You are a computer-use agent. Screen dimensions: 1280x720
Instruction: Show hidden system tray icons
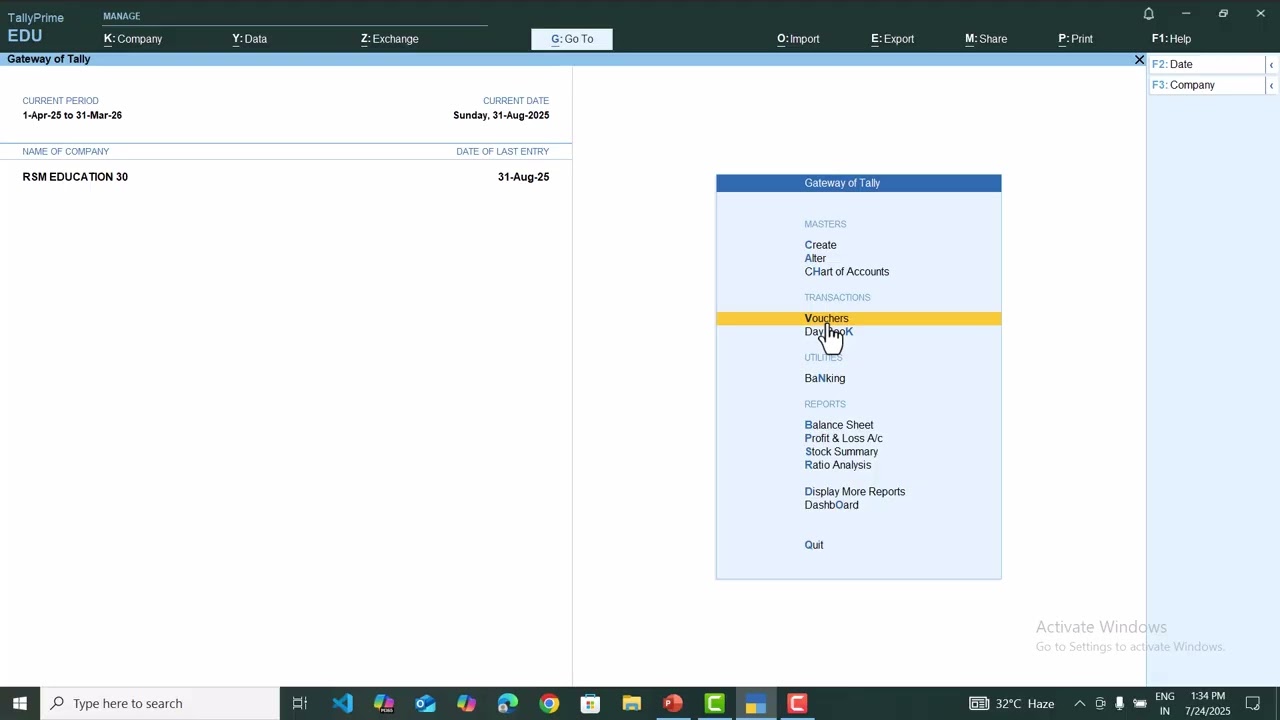[1079, 704]
